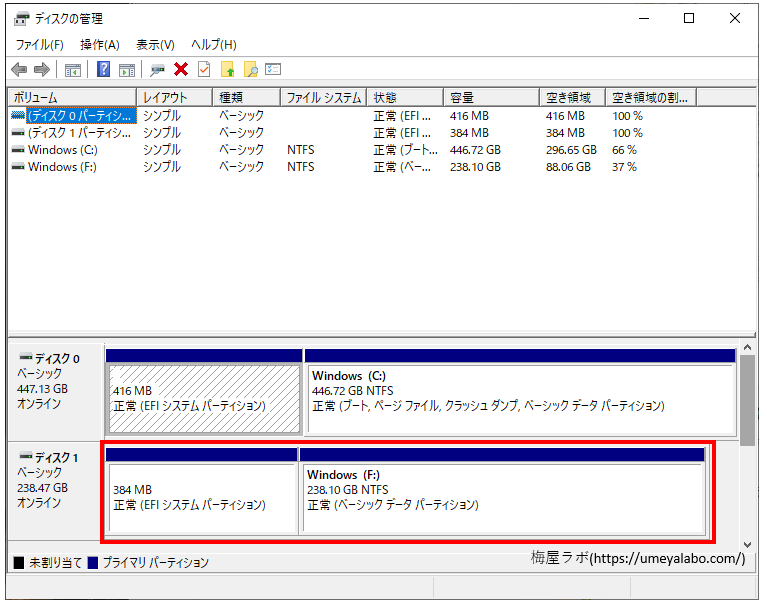Open the ヘルプ(H) menu

(x=214, y=45)
